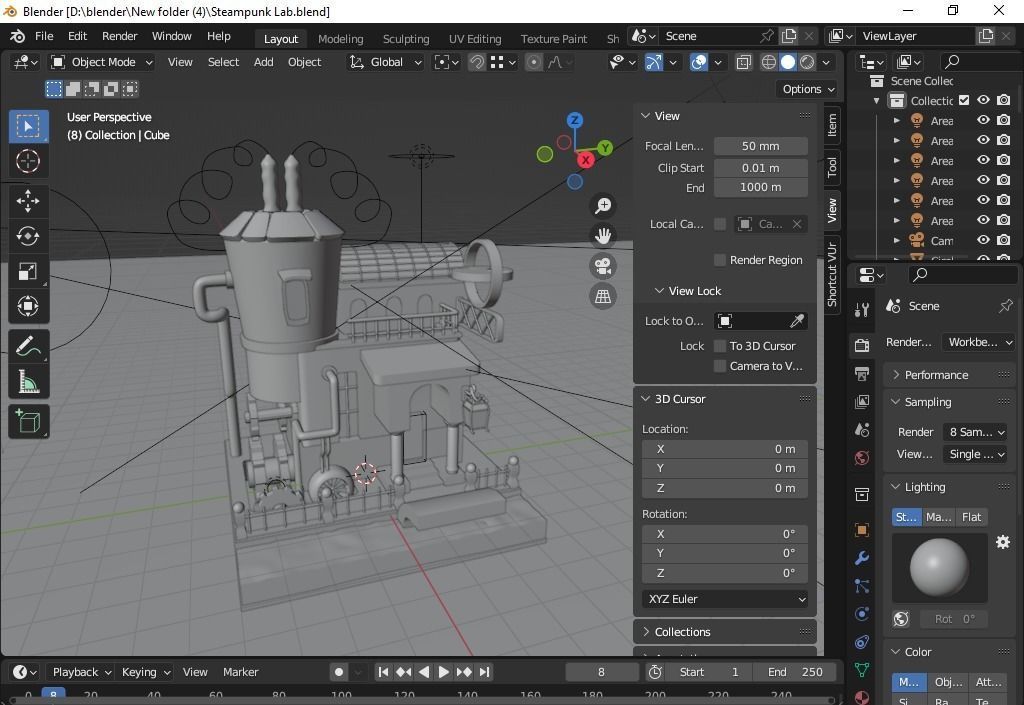1024x705 pixels.
Task: Switch to camera view using the camera gizmo
Action: click(x=602, y=265)
